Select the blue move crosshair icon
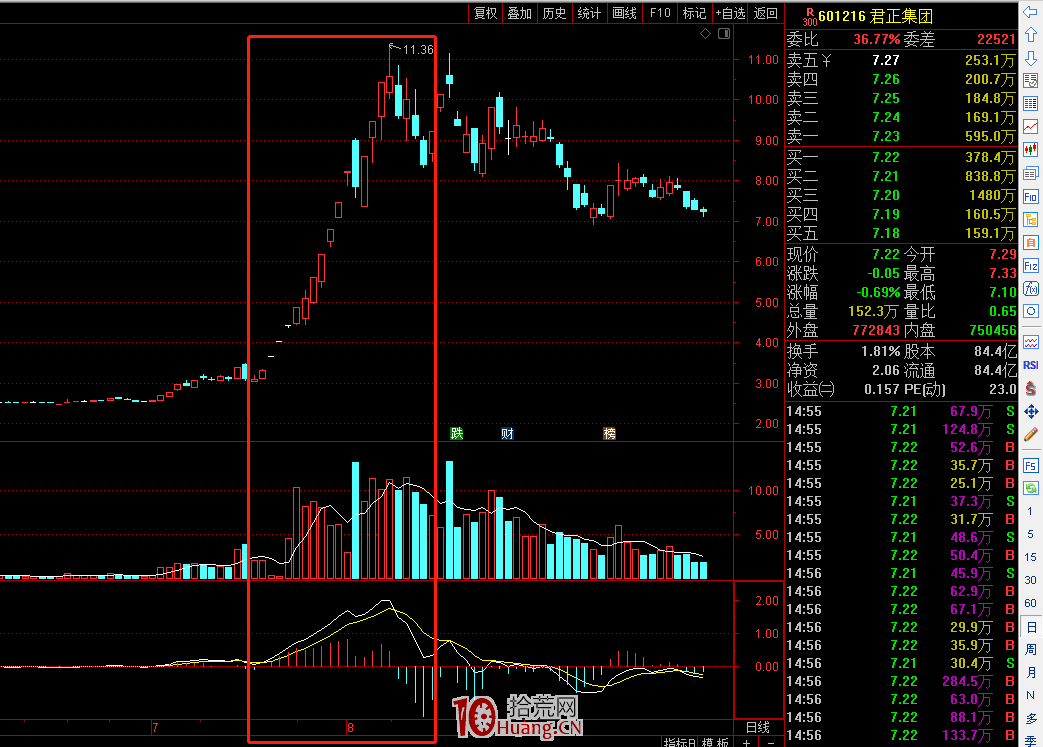The image size is (1043, 747). pyautogui.click(x=1030, y=412)
